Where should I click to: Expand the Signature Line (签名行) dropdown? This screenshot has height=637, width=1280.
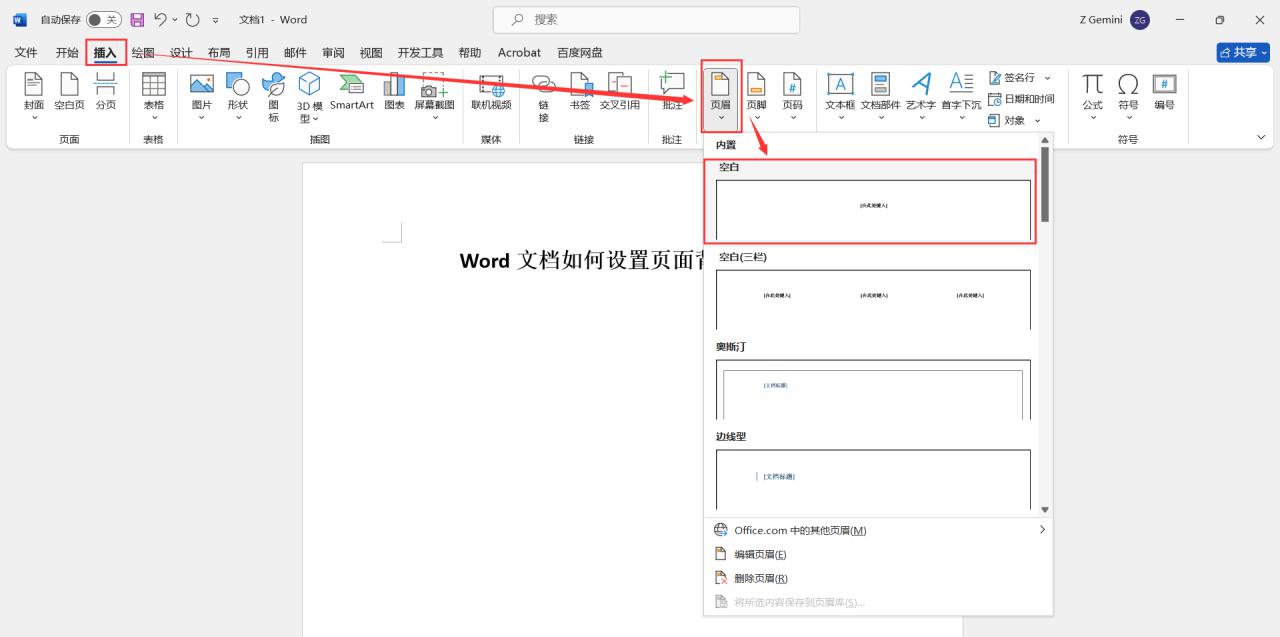1048,78
